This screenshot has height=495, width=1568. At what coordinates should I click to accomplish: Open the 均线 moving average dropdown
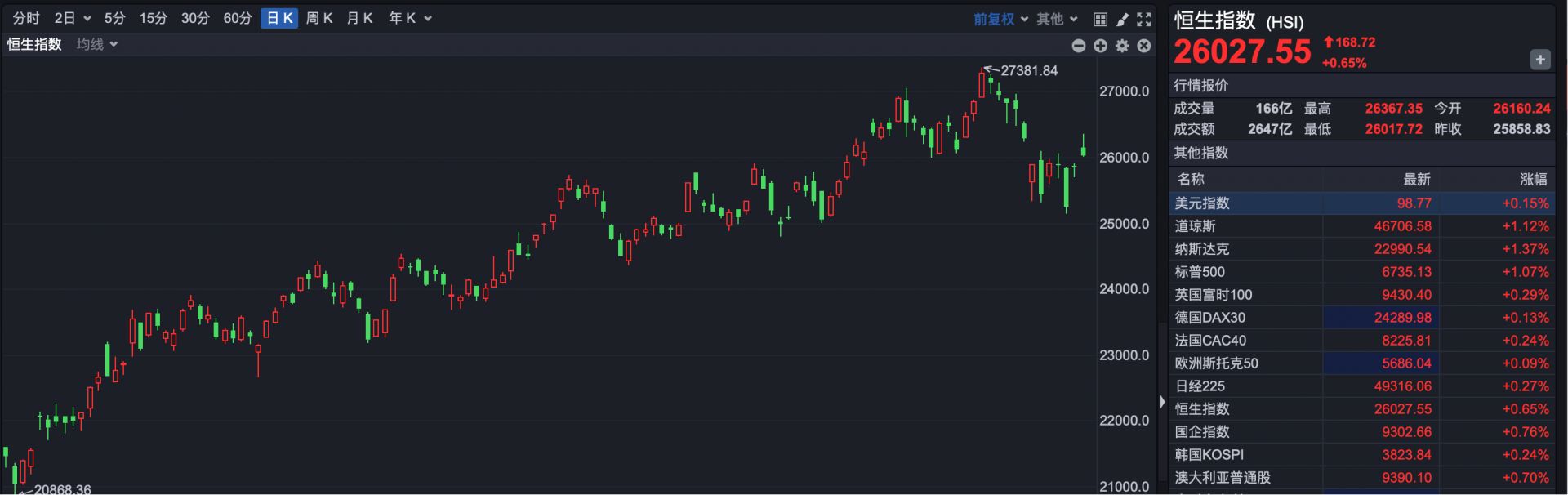click(97, 44)
